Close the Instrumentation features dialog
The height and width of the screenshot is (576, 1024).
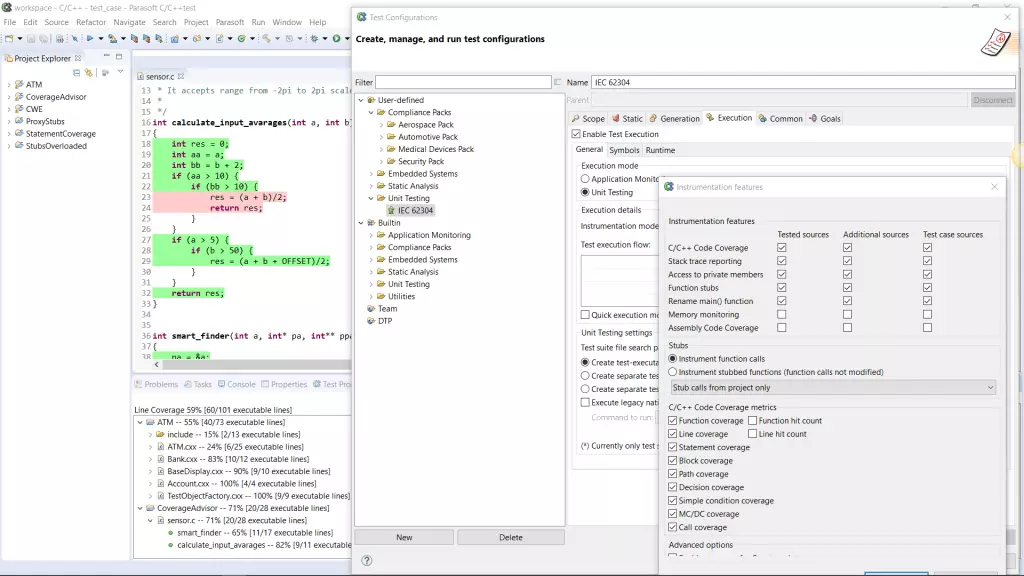tap(994, 187)
